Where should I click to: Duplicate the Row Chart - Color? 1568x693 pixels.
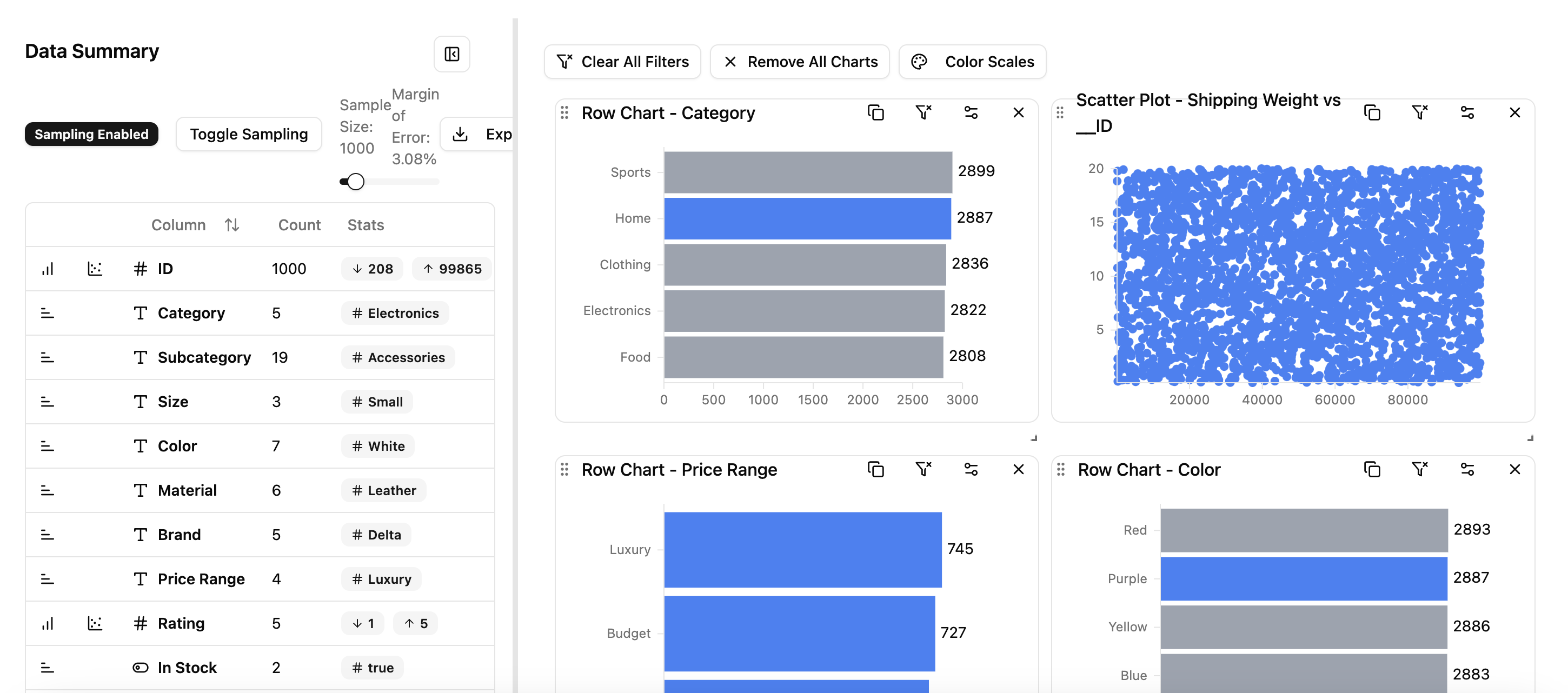(x=1372, y=470)
